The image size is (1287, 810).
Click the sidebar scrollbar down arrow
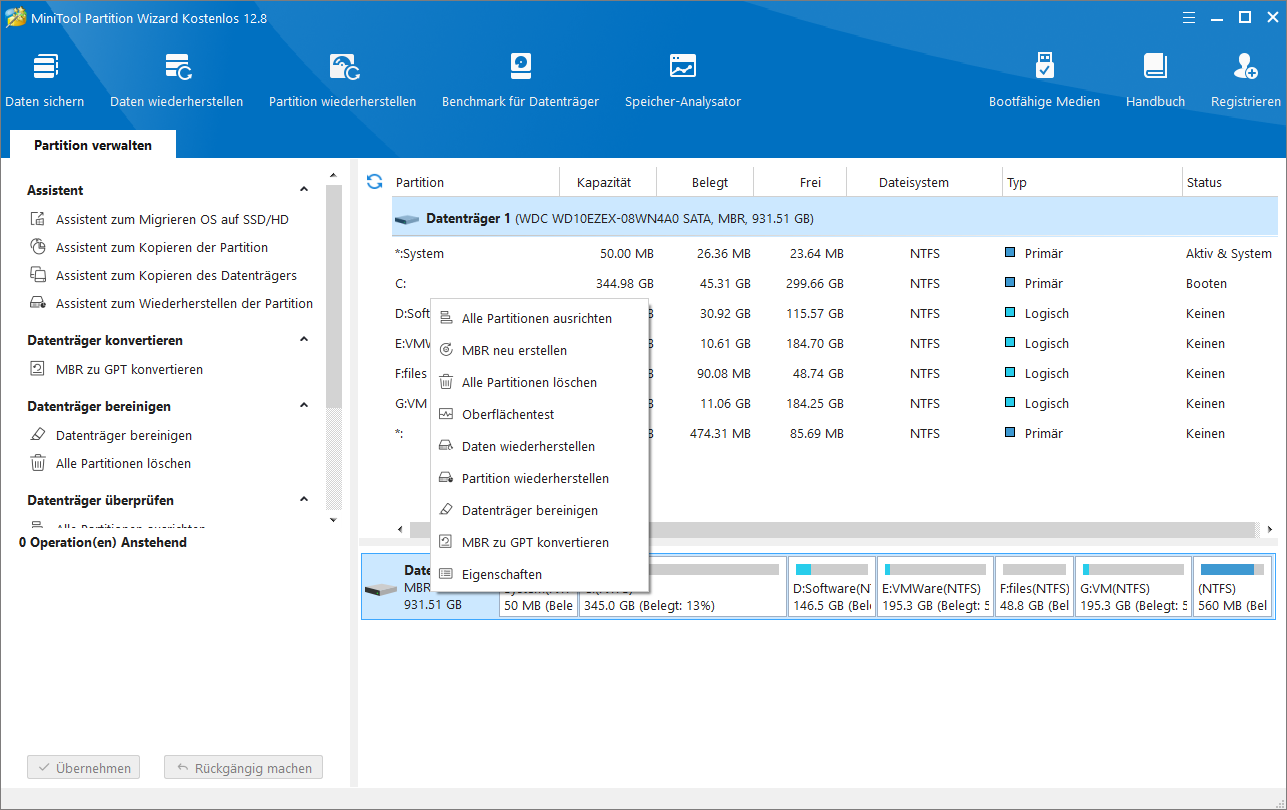click(334, 520)
